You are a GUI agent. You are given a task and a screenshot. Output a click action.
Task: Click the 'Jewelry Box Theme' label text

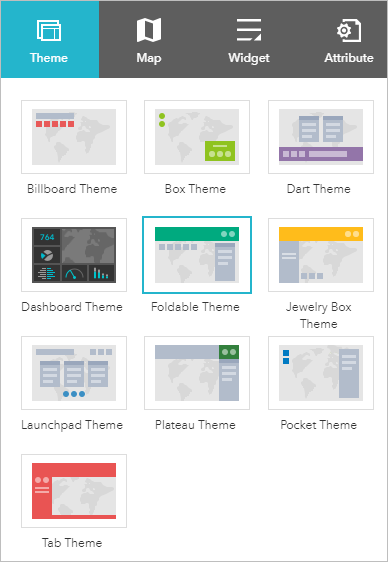[318, 315]
